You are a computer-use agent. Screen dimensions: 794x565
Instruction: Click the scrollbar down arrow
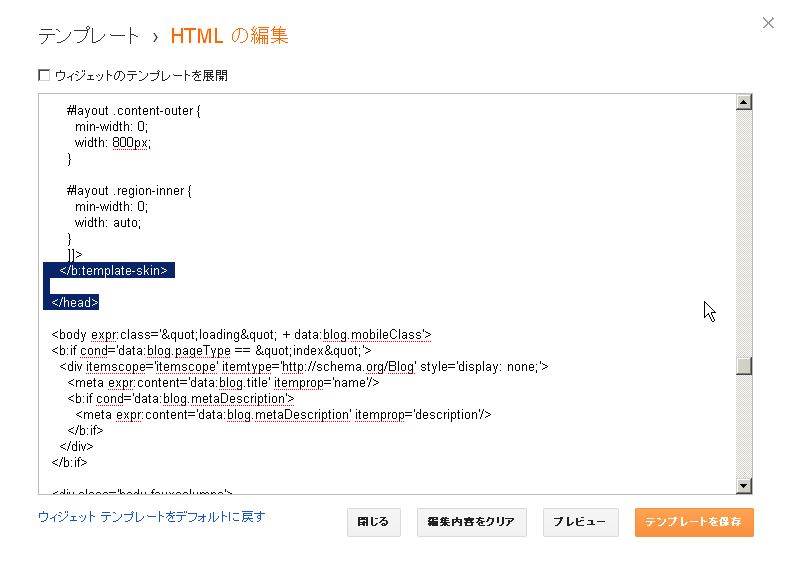[743, 486]
